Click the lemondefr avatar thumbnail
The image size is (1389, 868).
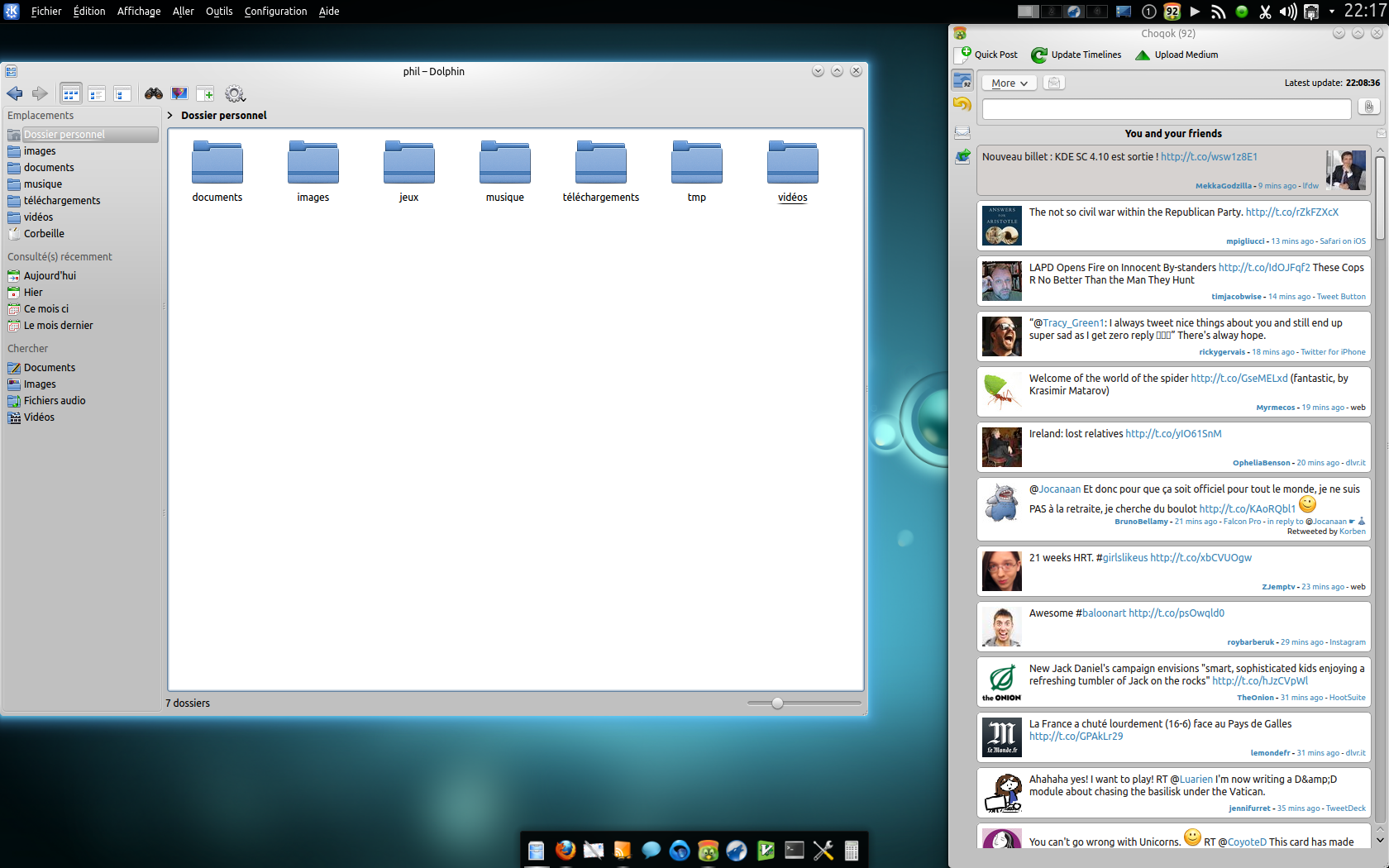coord(1002,737)
